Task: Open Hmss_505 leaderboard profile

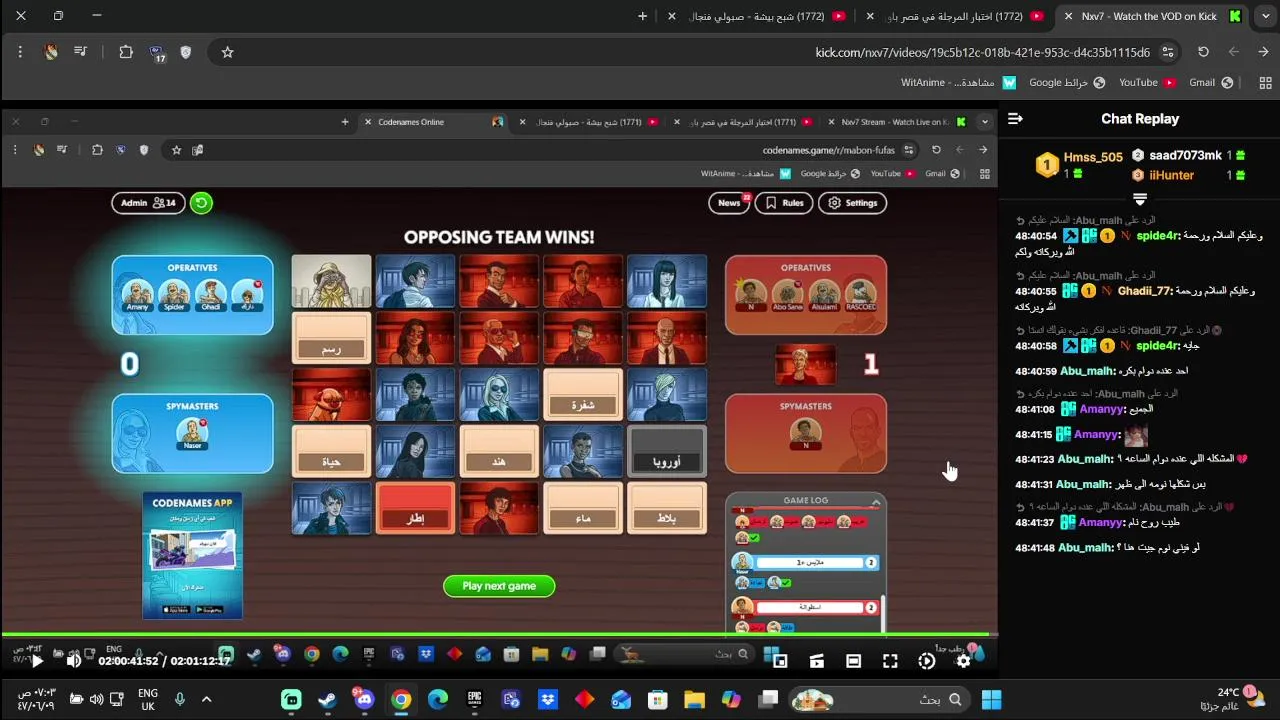Action: pyautogui.click(x=1093, y=157)
